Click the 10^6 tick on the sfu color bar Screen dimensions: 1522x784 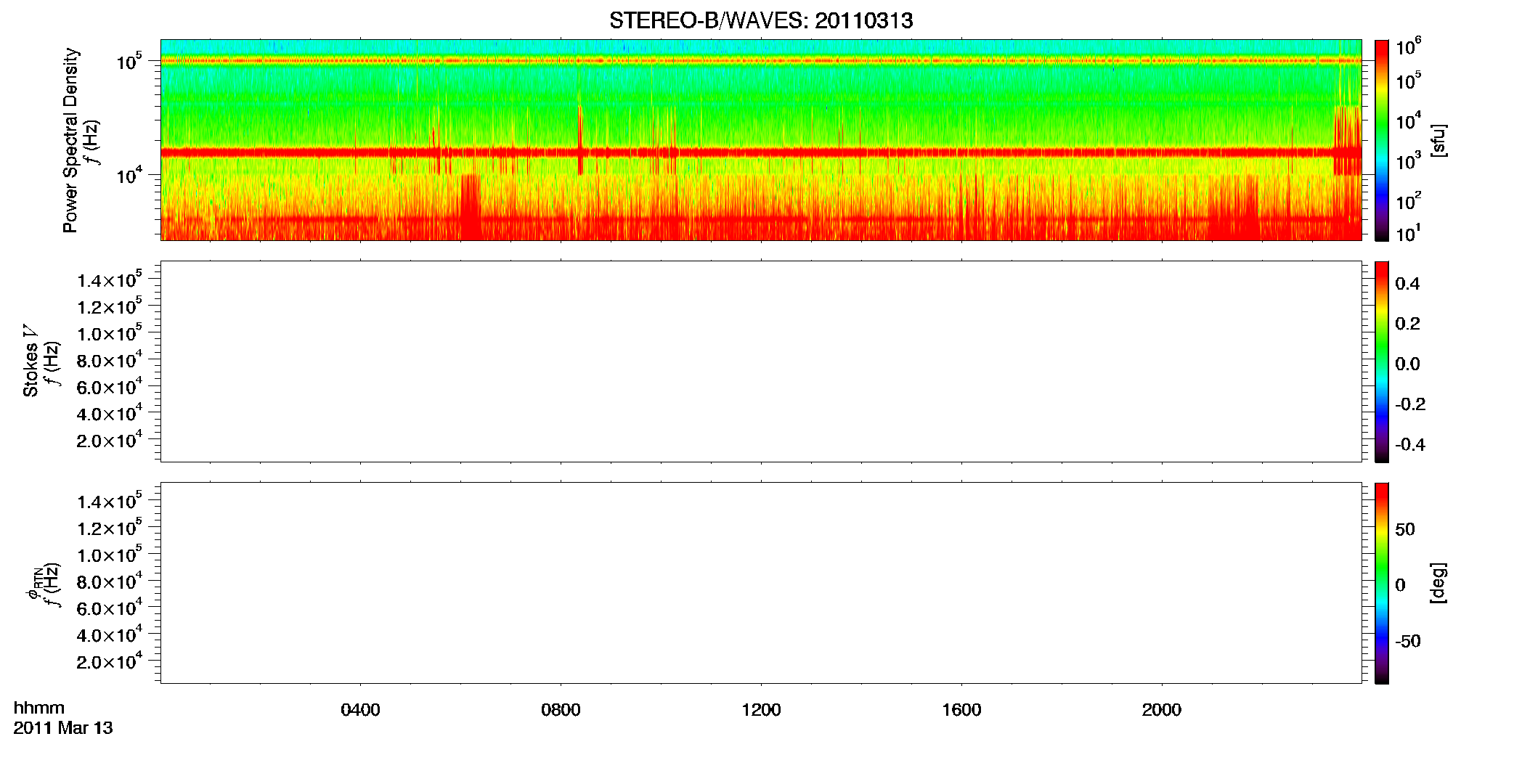pyautogui.click(x=1409, y=47)
